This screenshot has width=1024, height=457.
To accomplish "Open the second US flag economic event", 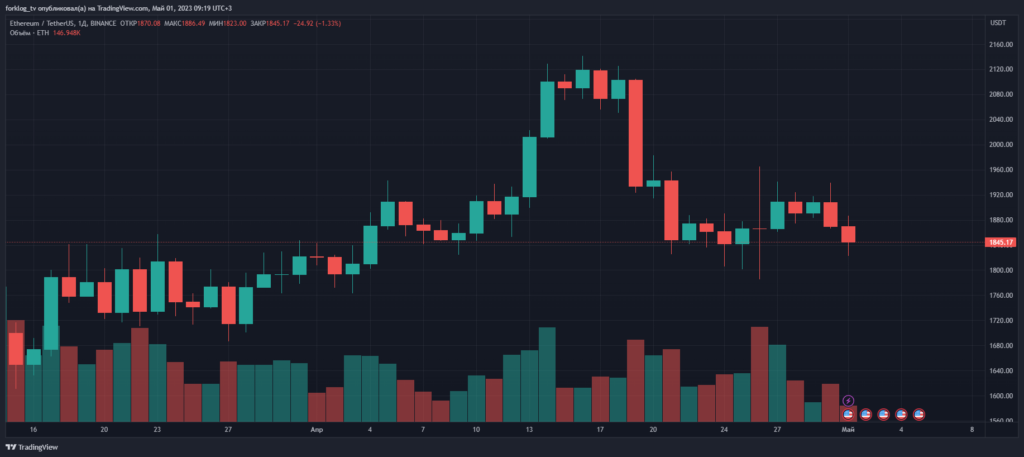I will pos(866,414).
